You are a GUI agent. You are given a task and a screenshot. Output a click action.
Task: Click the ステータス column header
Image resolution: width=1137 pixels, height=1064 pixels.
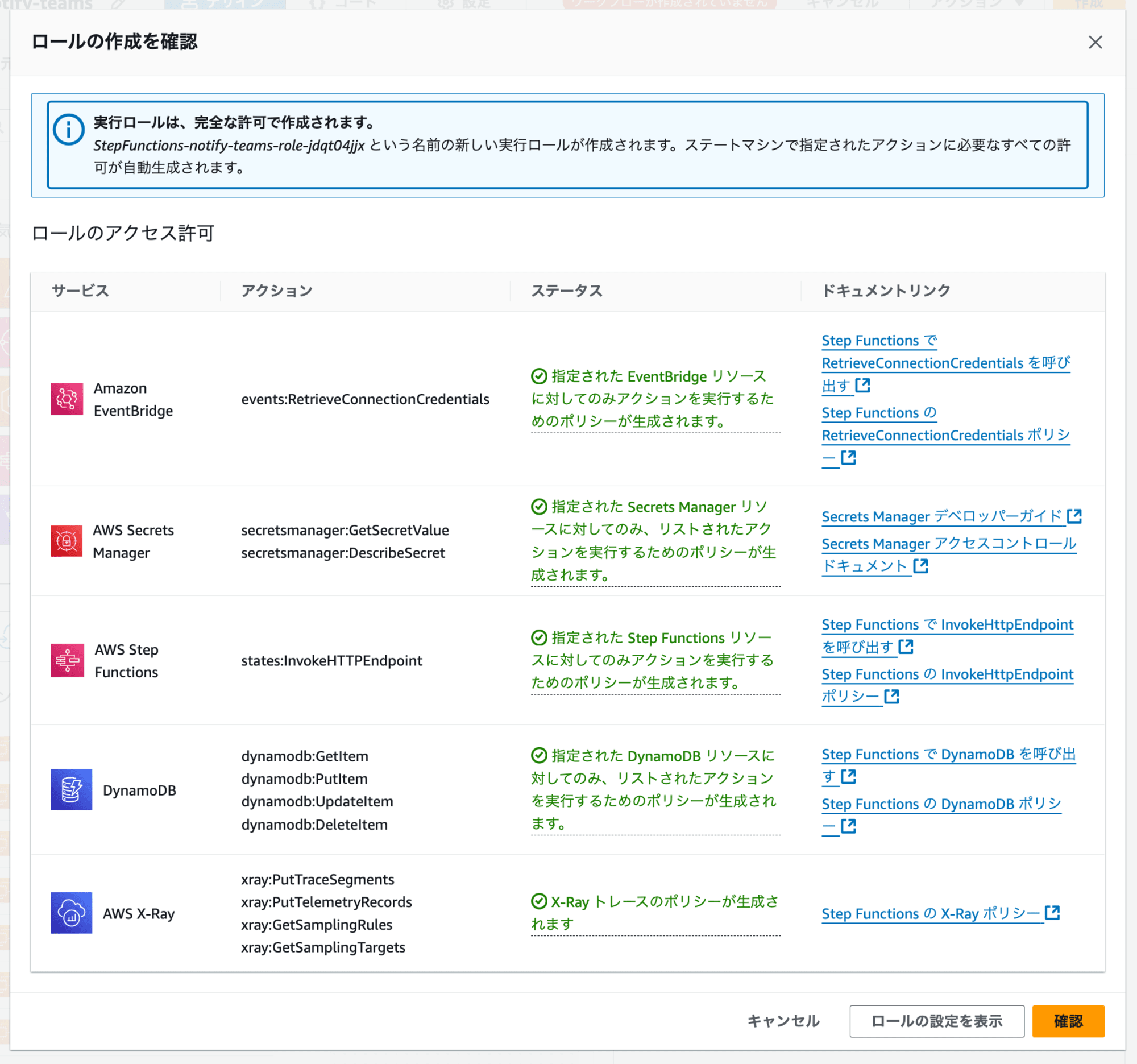tap(567, 291)
